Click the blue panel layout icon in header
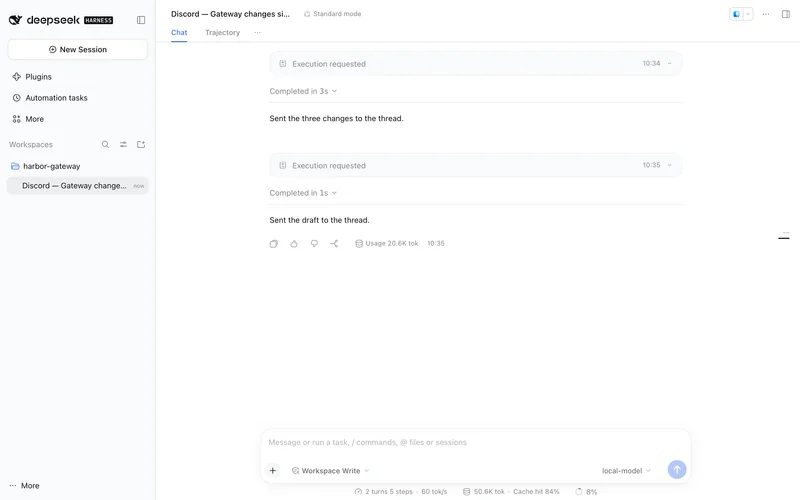Screen dimensions: 800x500 736,14
